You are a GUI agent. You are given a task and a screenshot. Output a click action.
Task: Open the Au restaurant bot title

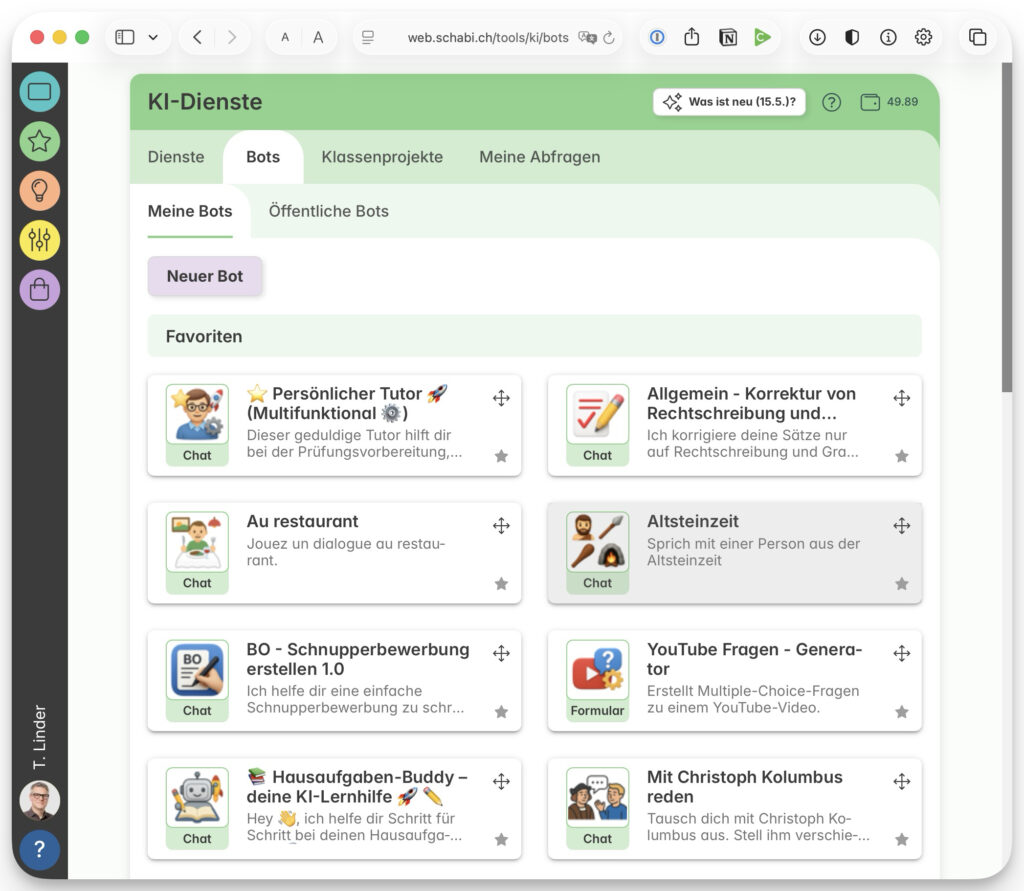pyautogui.click(x=302, y=521)
